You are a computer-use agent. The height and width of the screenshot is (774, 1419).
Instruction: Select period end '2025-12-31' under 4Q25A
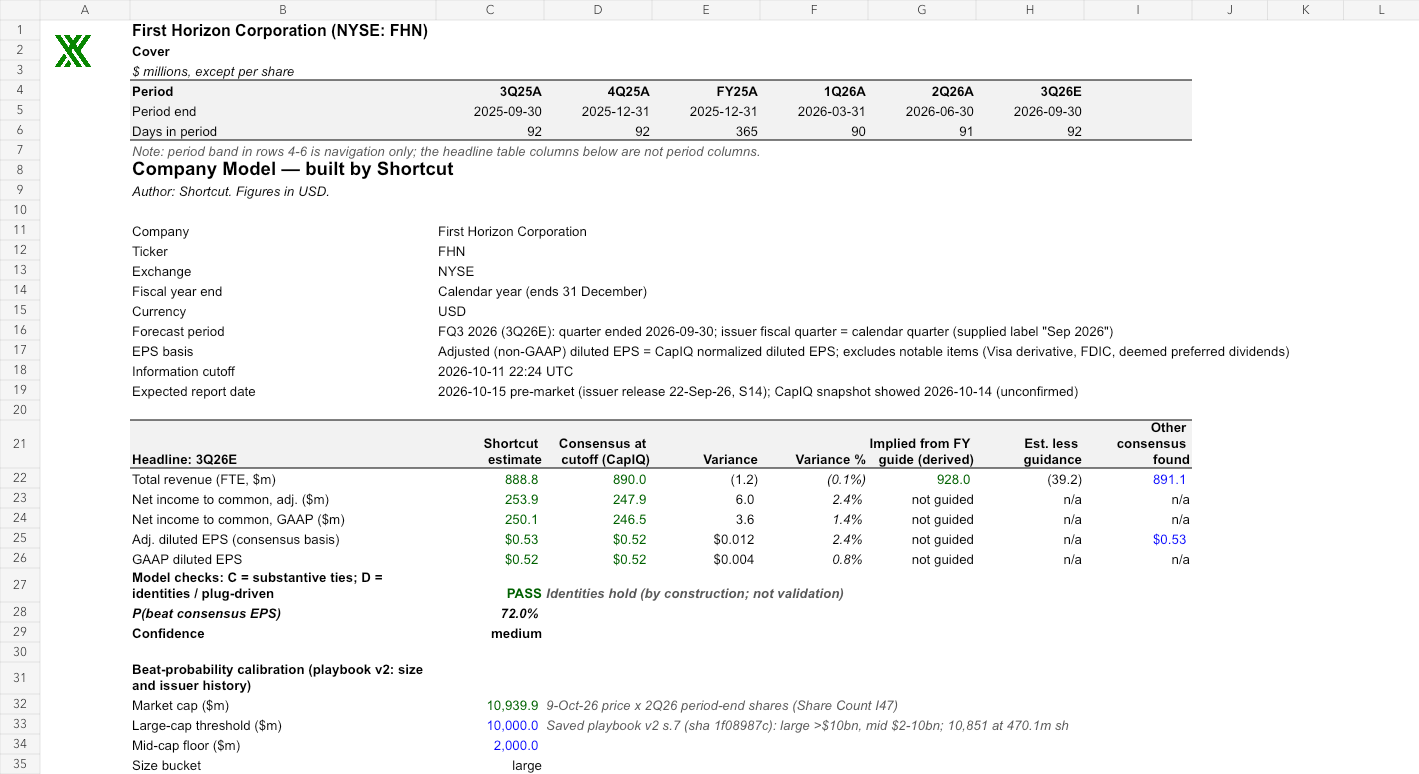coord(615,111)
